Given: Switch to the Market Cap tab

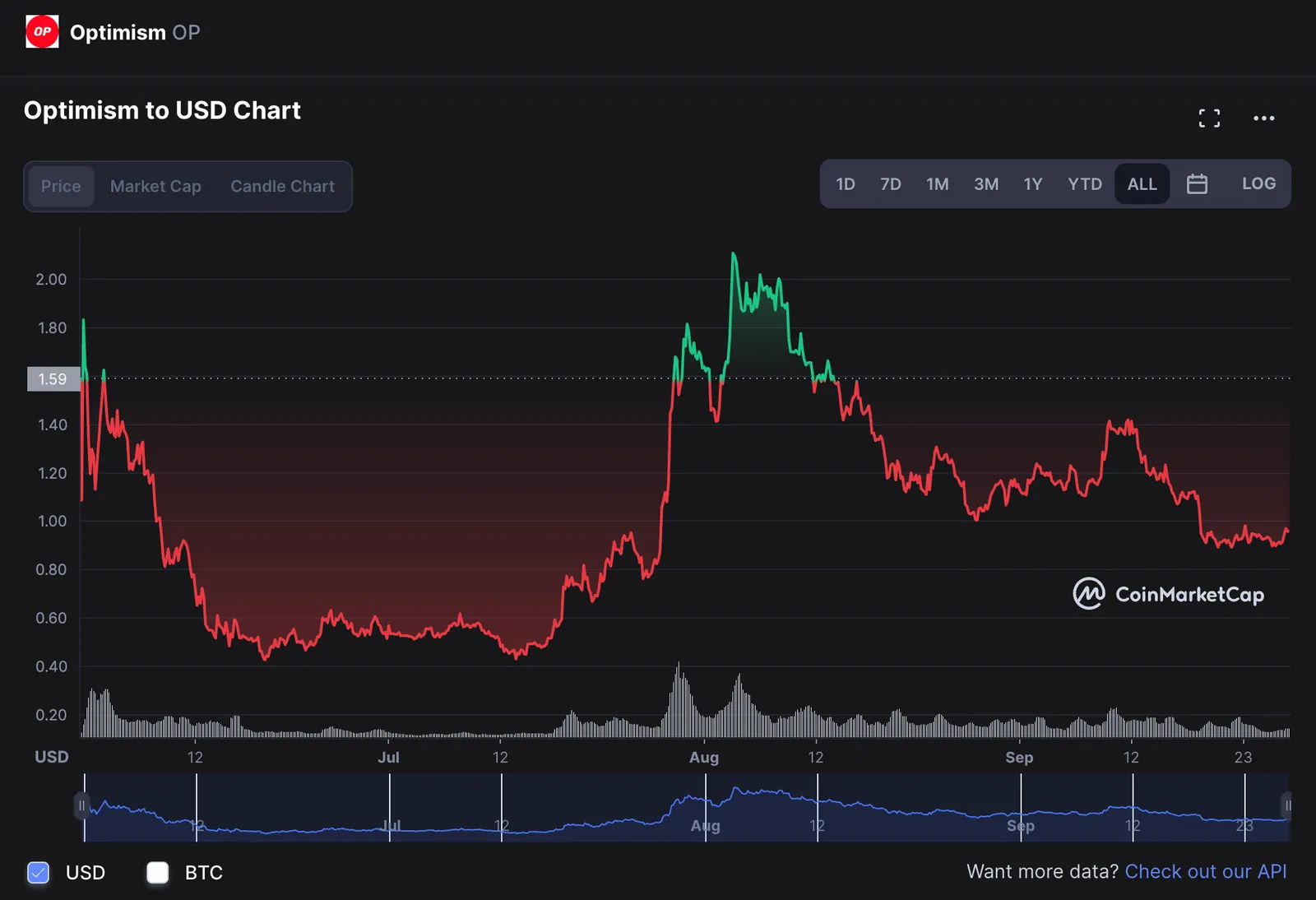Looking at the screenshot, I should click(x=155, y=186).
